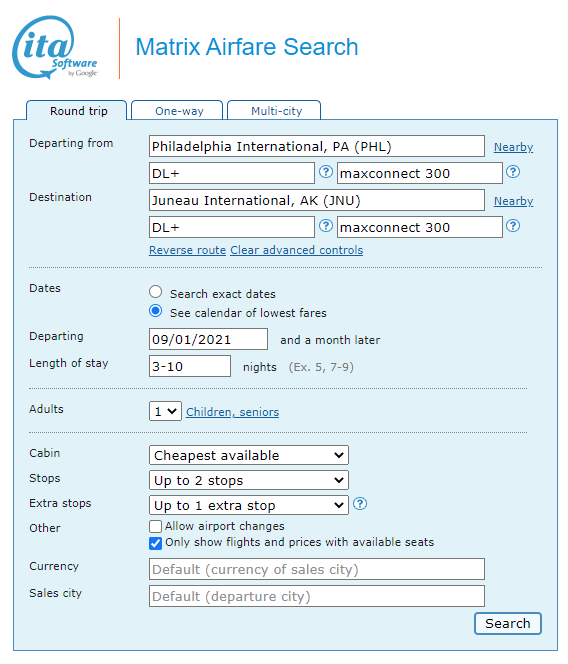Switch to the One-way tab
The width and height of the screenshot is (568, 664).
(177, 111)
